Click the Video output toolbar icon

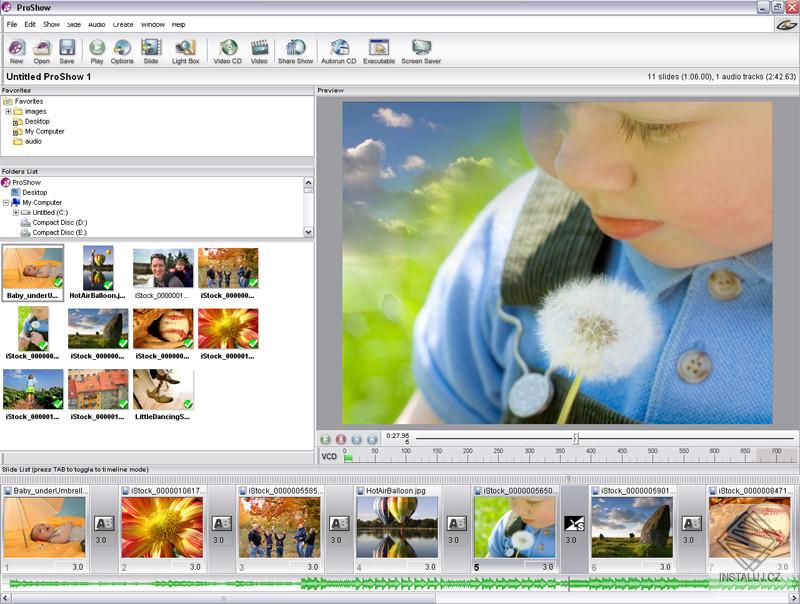coord(259,52)
